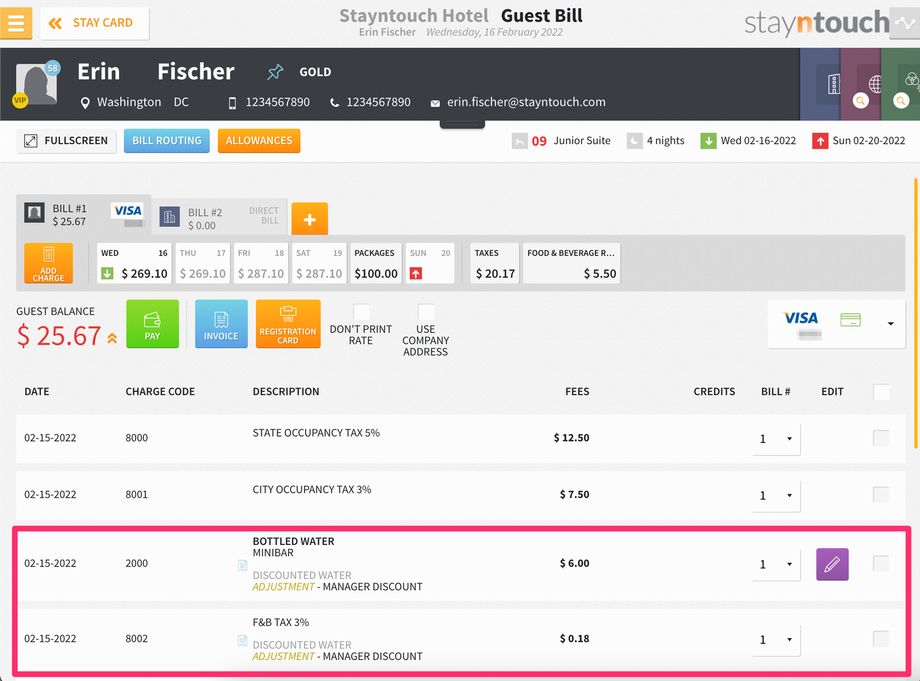Viewport: 920px width, 681px height.
Task: Click the orange vertical scrollbar
Action: pos(915,314)
